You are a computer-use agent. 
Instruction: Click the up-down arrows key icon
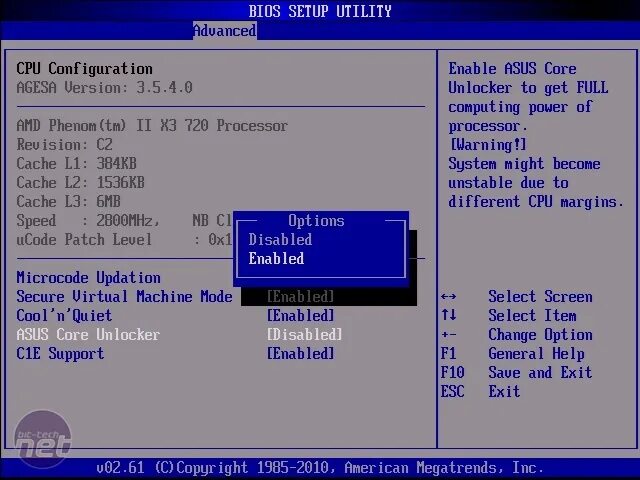pos(449,316)
